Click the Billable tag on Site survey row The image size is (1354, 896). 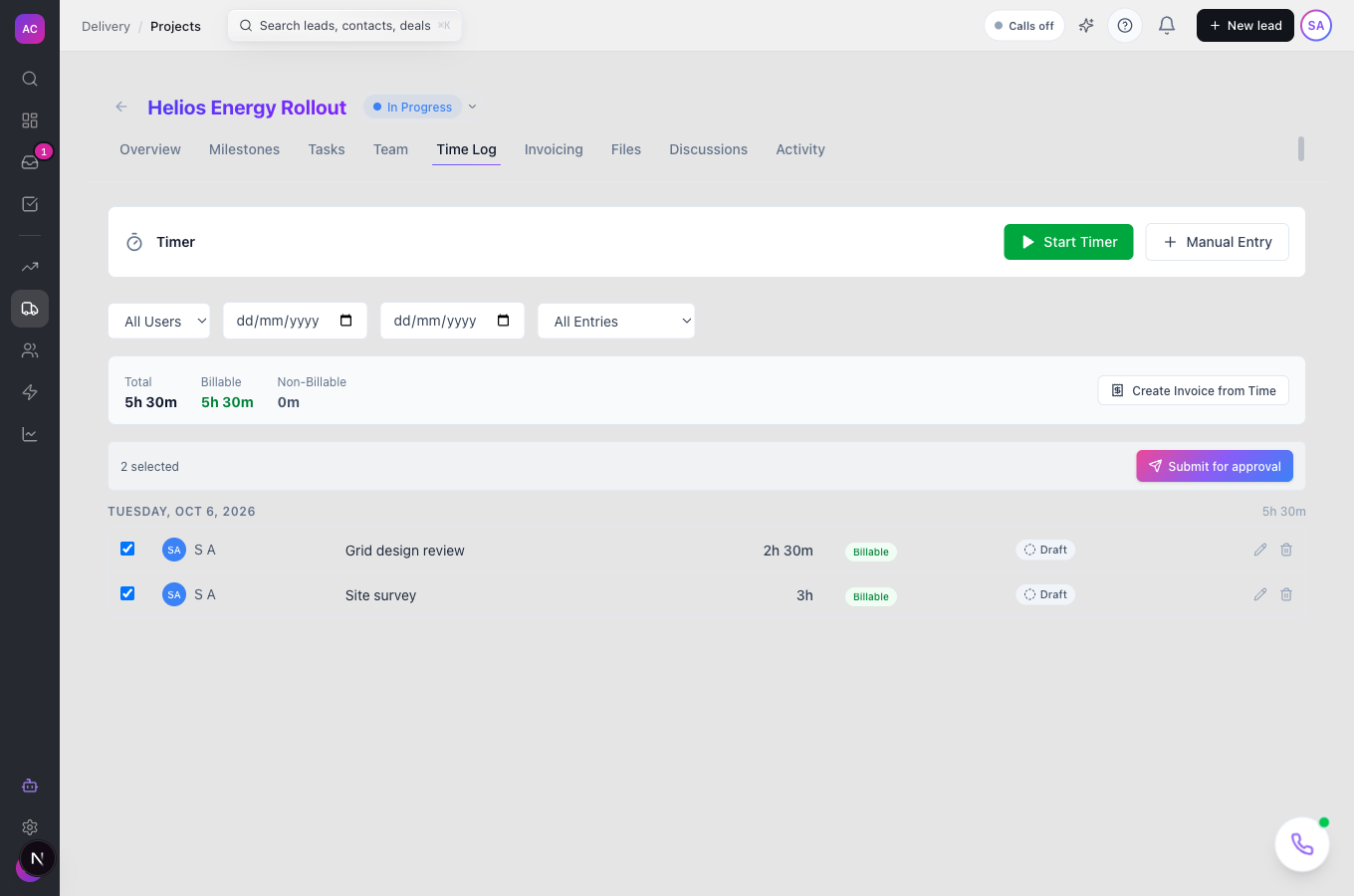click(x=871, y=596)
